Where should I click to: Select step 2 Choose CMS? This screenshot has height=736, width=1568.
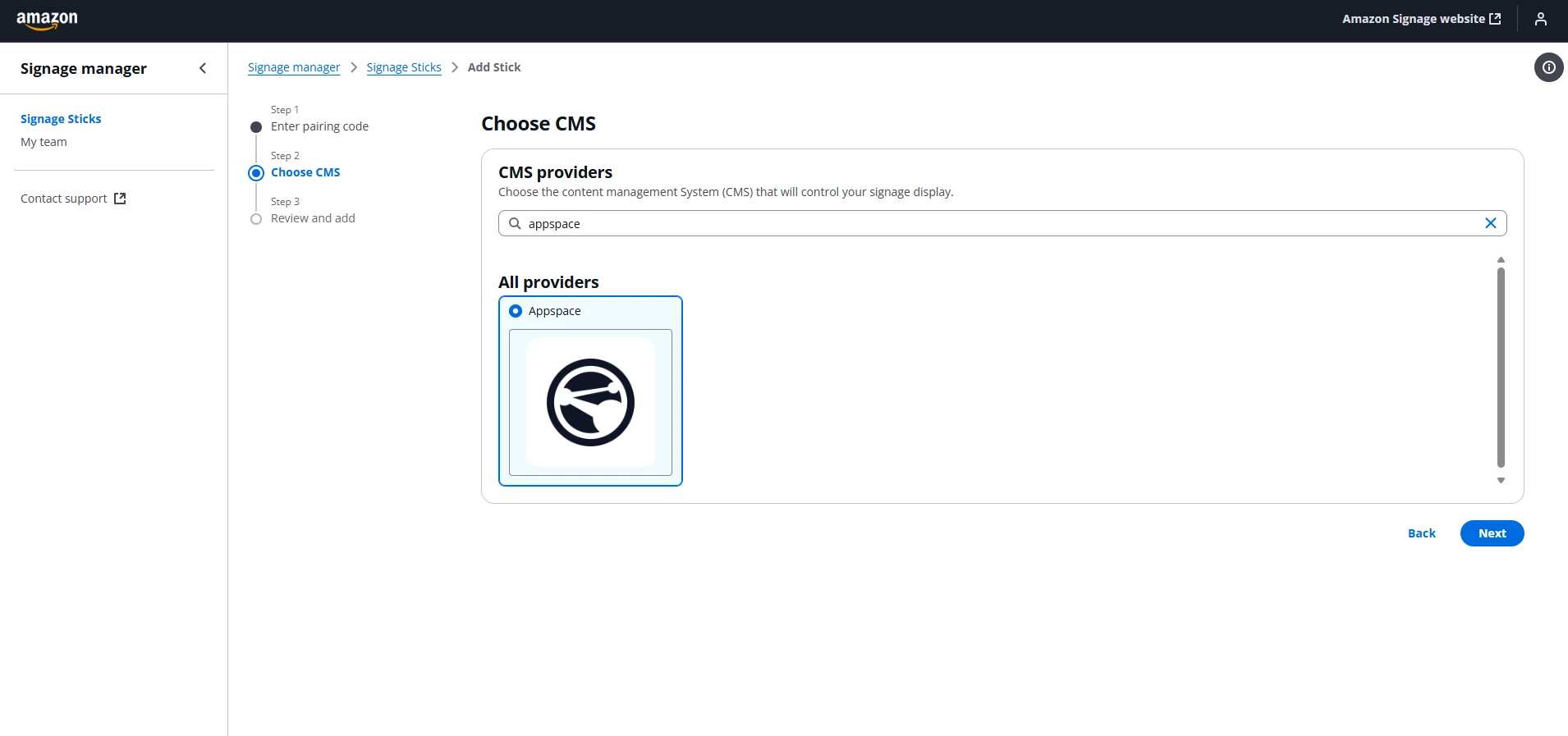(305, 172)
